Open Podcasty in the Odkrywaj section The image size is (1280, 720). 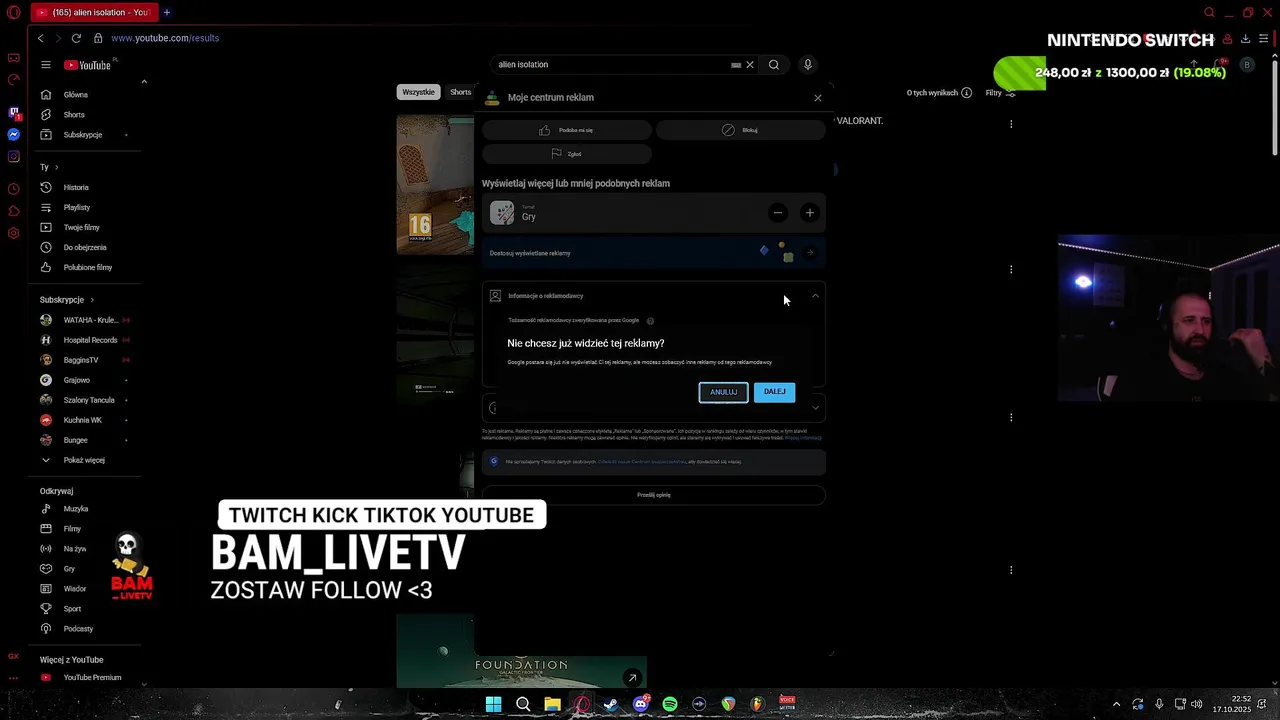tap(78, 629)
